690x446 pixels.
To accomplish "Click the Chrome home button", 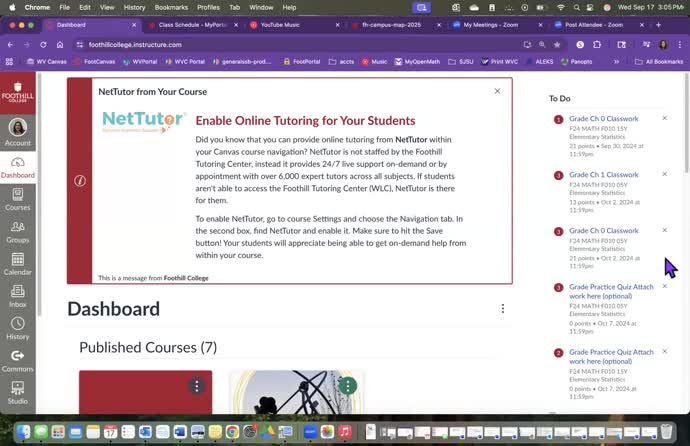I will click(60, 44).
